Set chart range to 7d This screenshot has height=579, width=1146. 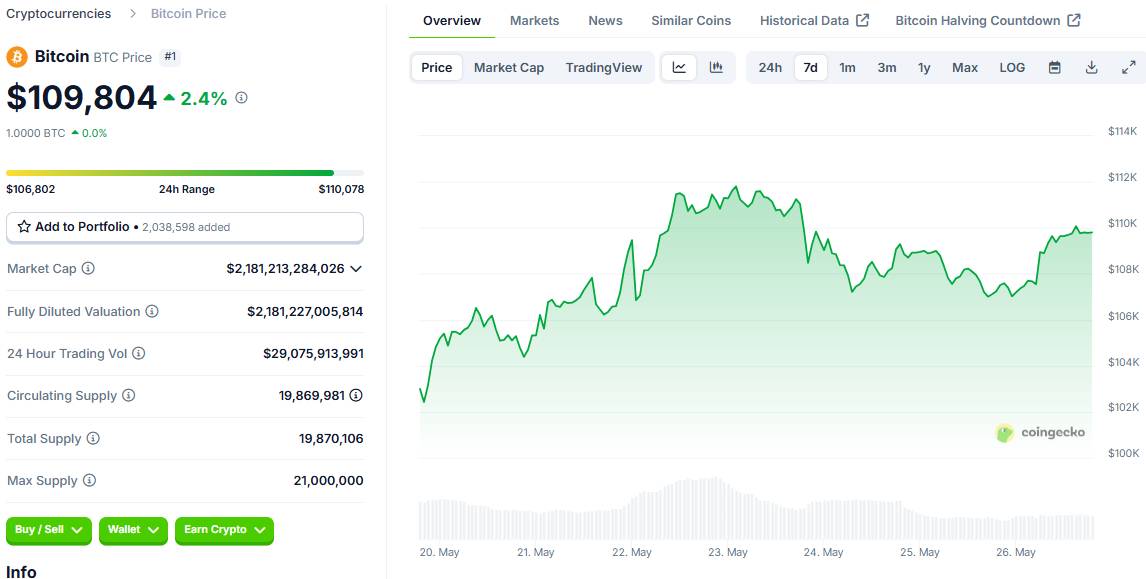tap(811, 67)
